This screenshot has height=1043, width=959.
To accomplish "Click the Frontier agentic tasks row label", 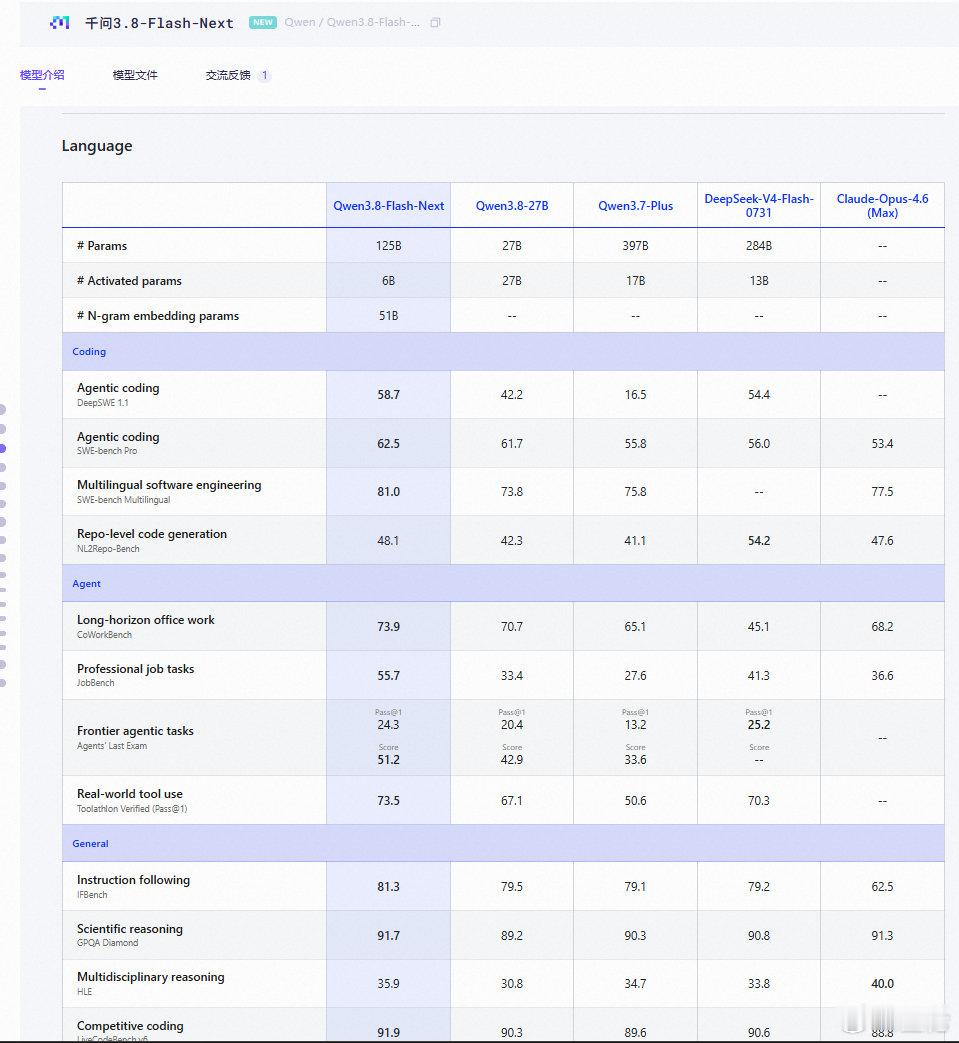I will tap(135, 730).
